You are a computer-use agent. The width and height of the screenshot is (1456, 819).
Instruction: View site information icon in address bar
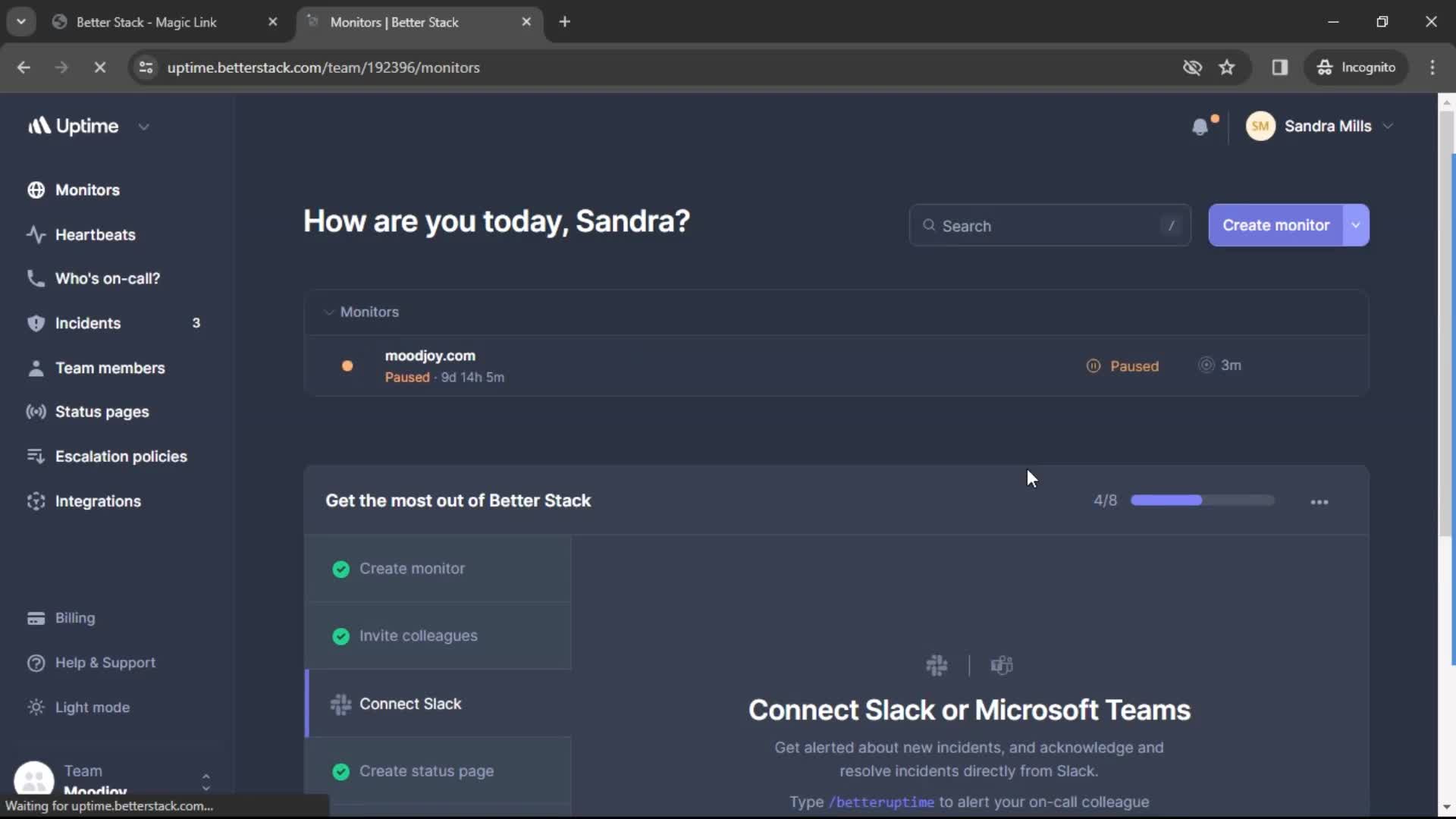tap(146, 67)
